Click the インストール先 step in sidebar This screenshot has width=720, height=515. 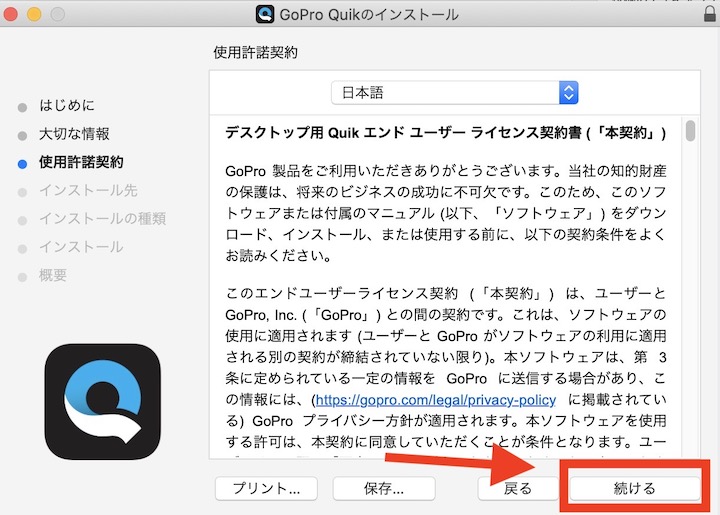[88, 190]
